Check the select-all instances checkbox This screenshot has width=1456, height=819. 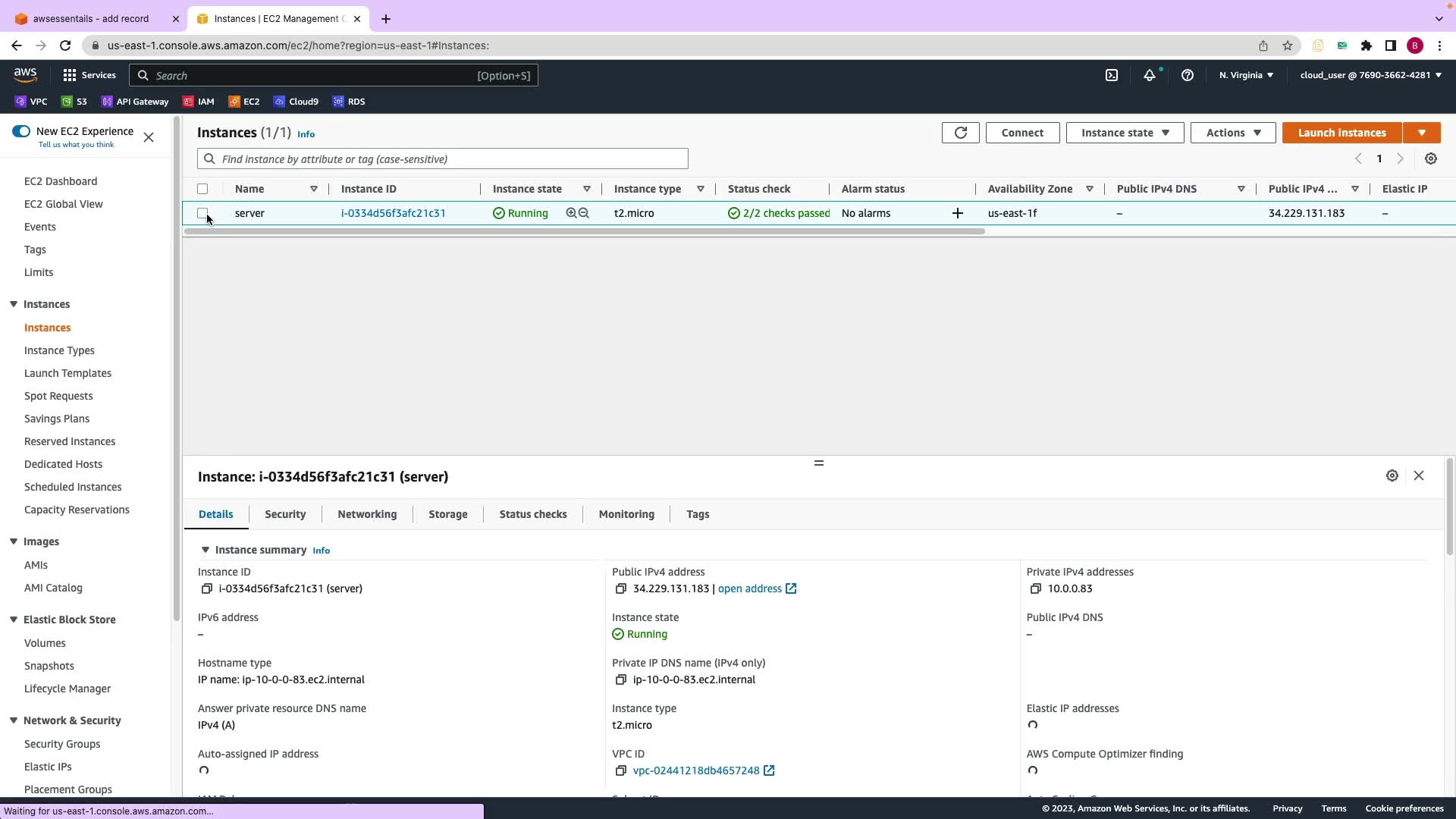(202, 189)
